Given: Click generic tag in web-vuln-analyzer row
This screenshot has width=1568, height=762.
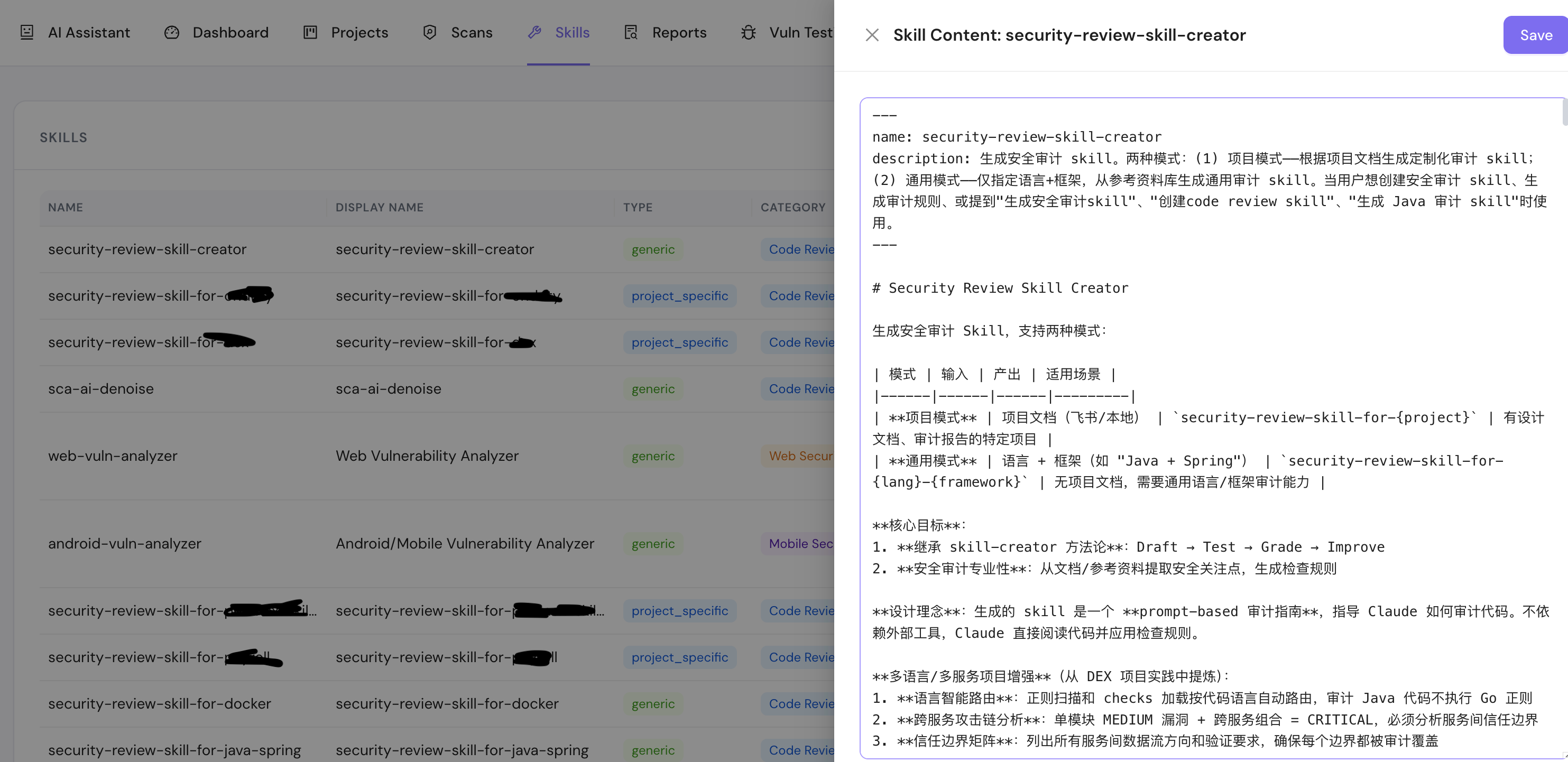Looking at the screenshot, I should (653, 456).
